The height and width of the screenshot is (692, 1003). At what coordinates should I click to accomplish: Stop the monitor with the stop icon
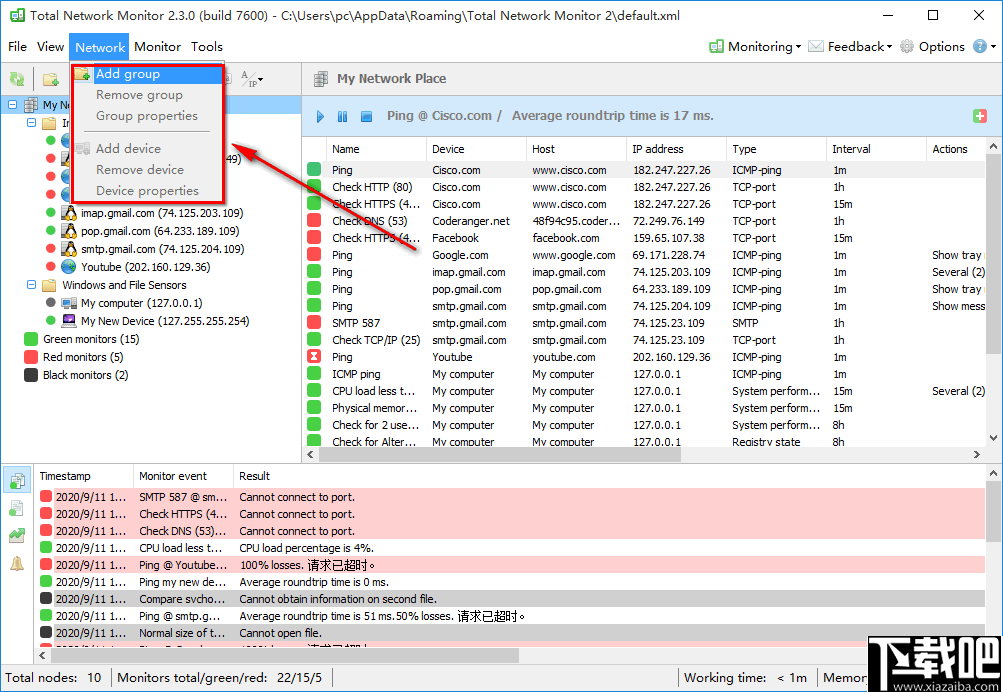click(366, 117)
